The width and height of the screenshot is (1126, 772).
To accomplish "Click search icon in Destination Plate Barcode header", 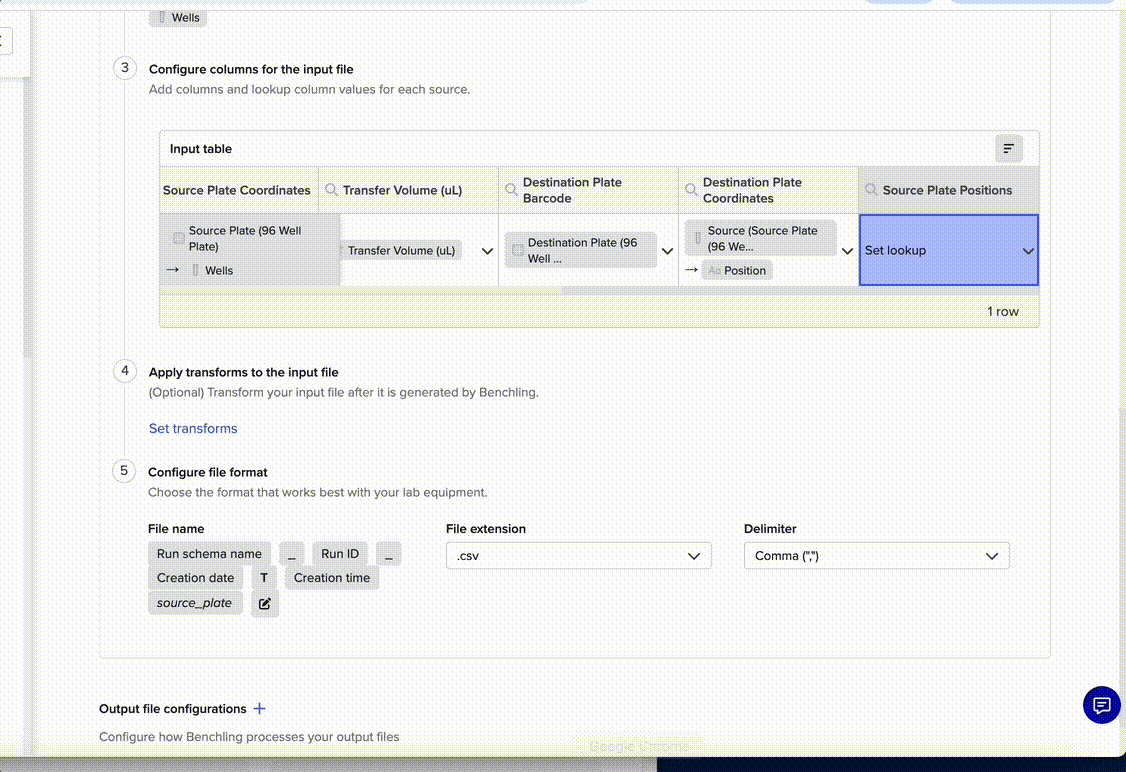I will tap(511, 190).
